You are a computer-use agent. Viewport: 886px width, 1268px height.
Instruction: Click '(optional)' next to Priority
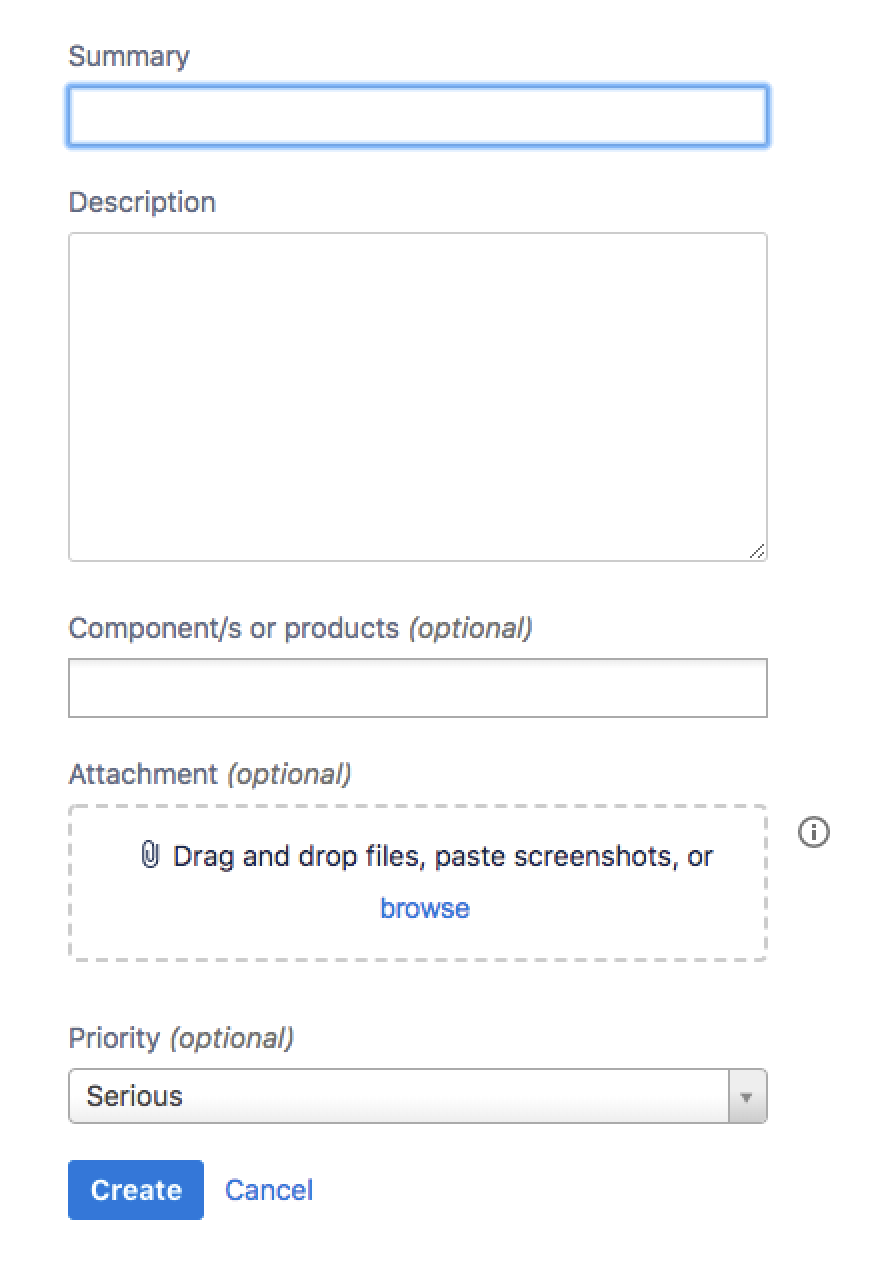[x=232, y=1038]
